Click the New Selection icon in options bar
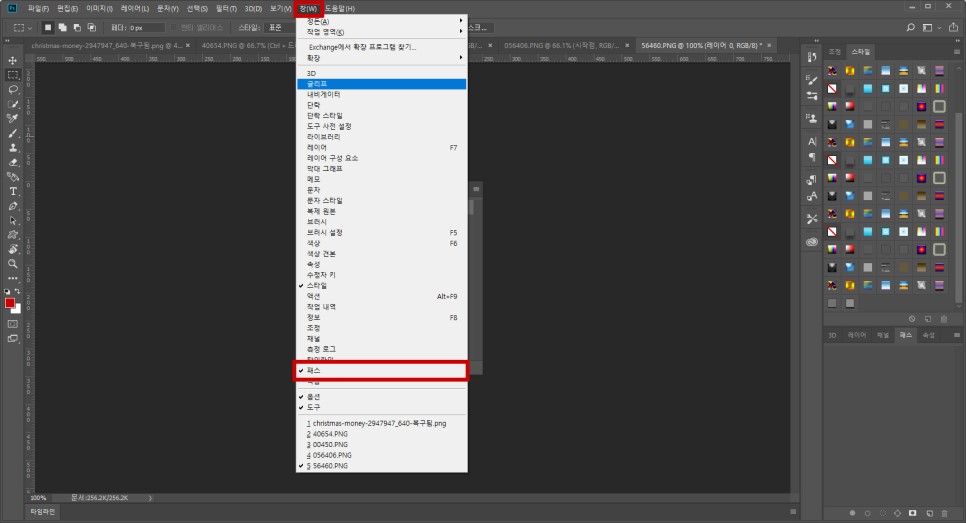 tap(48, 28)
